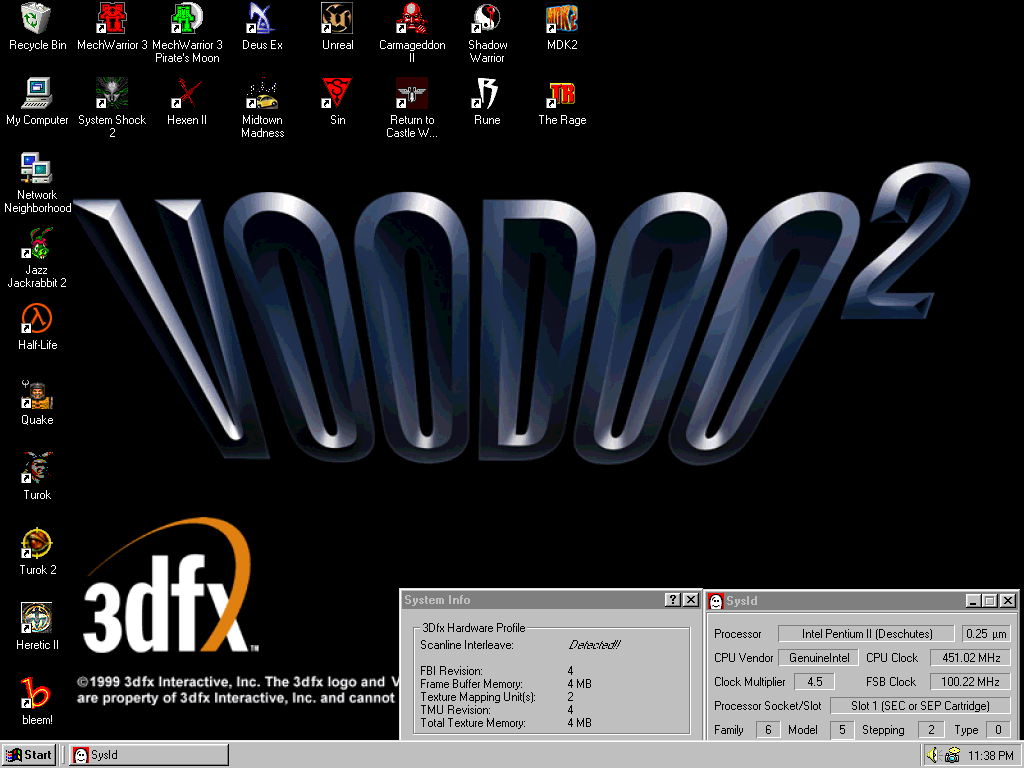The width and height of the screenshot is (1024, 768).
Task: Click the '3Dfx Hardware Profile' group label
Action: click(473, 628)
